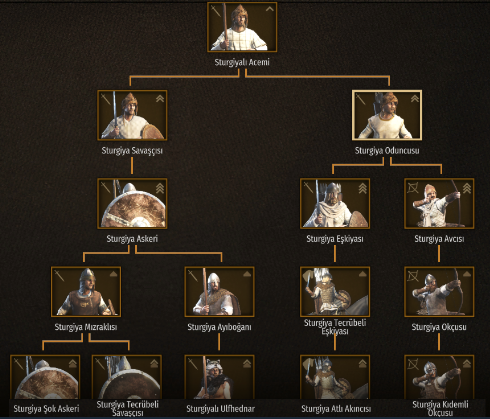
Task: Click the Sturgiya Ayıboğanı name label
Action: click(x=219, y=327)
